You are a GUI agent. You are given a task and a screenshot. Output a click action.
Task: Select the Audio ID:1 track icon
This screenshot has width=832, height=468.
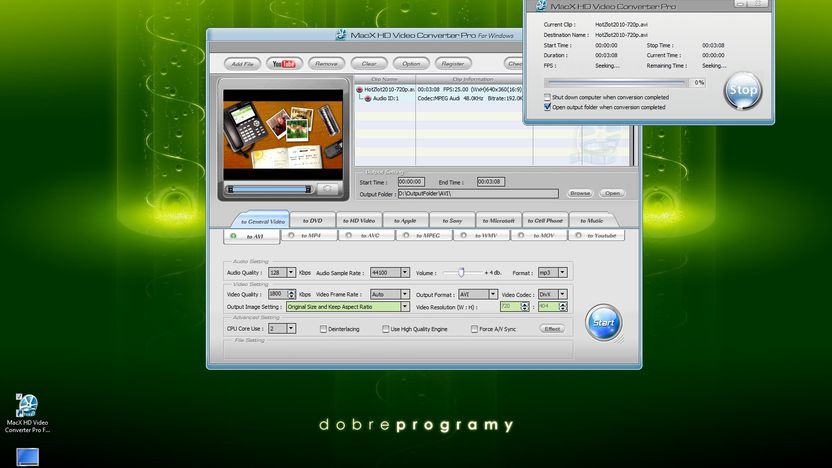coord(368,99)
